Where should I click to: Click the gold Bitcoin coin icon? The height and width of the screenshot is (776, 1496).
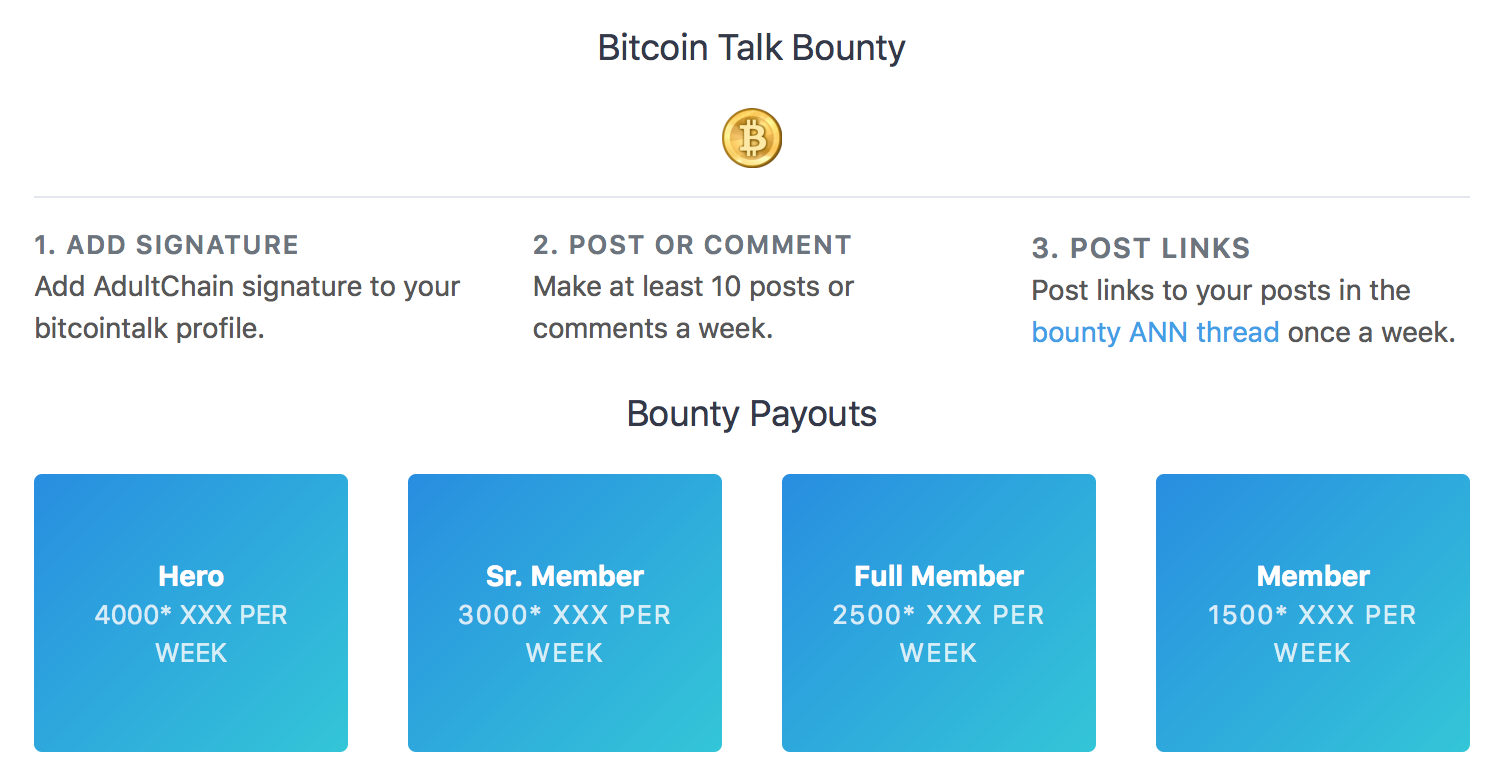coord(752,138)
